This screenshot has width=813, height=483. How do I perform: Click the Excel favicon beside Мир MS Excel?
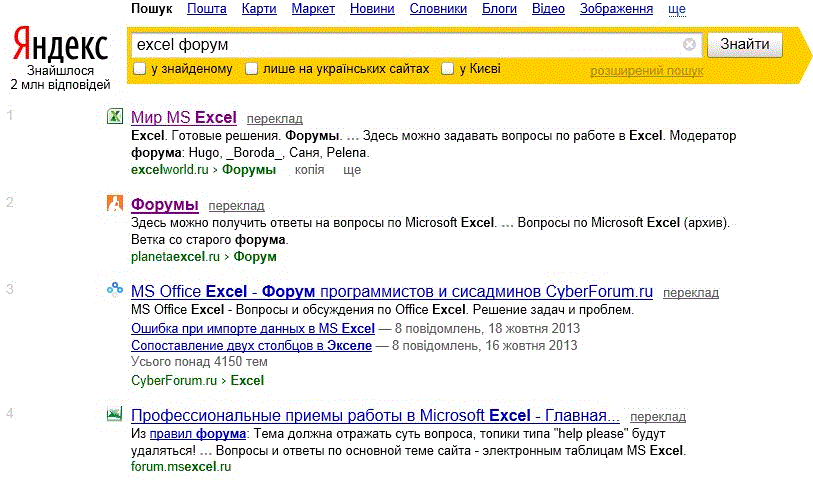(115, 116)
